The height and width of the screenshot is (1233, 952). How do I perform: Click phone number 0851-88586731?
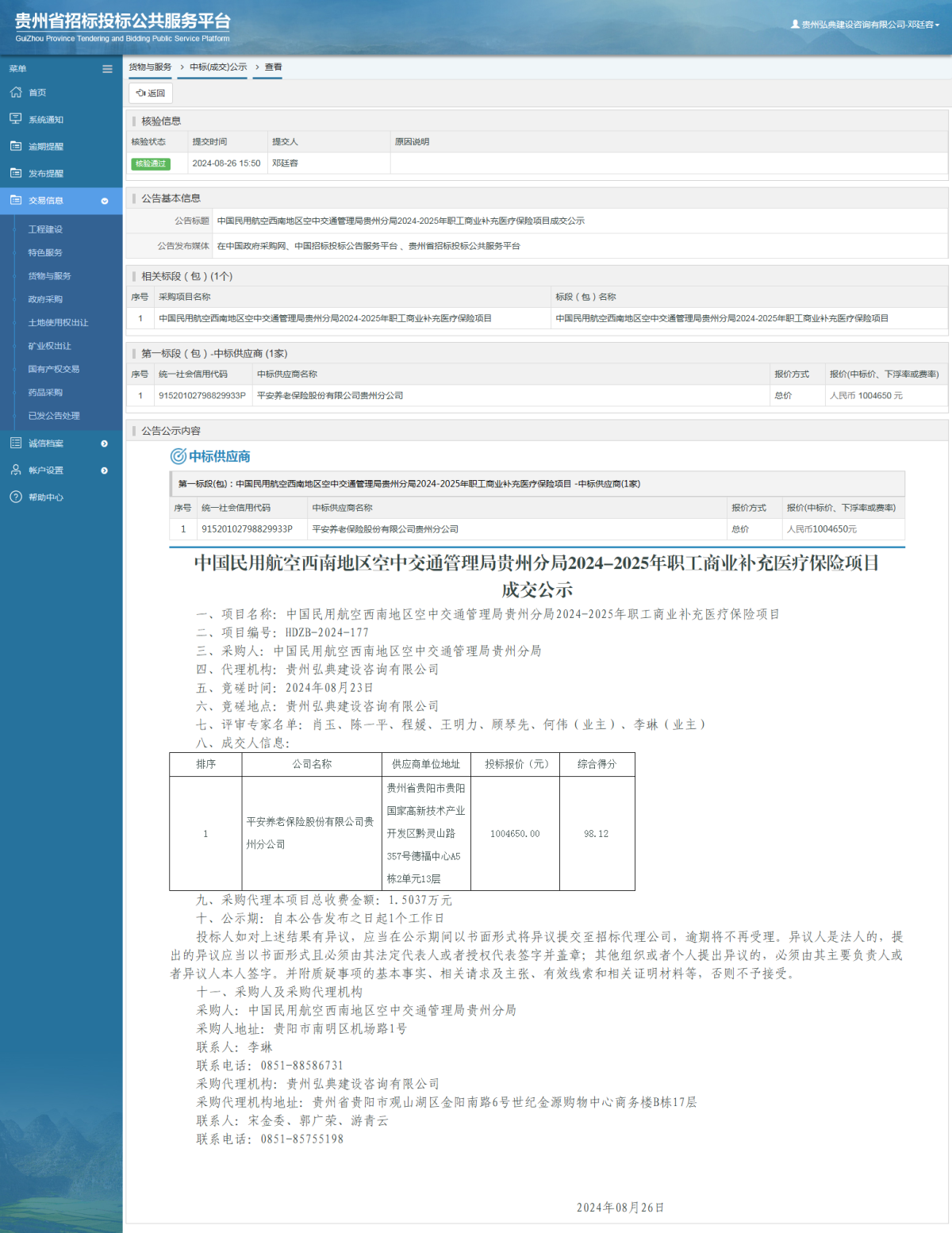pos(302,1066)
